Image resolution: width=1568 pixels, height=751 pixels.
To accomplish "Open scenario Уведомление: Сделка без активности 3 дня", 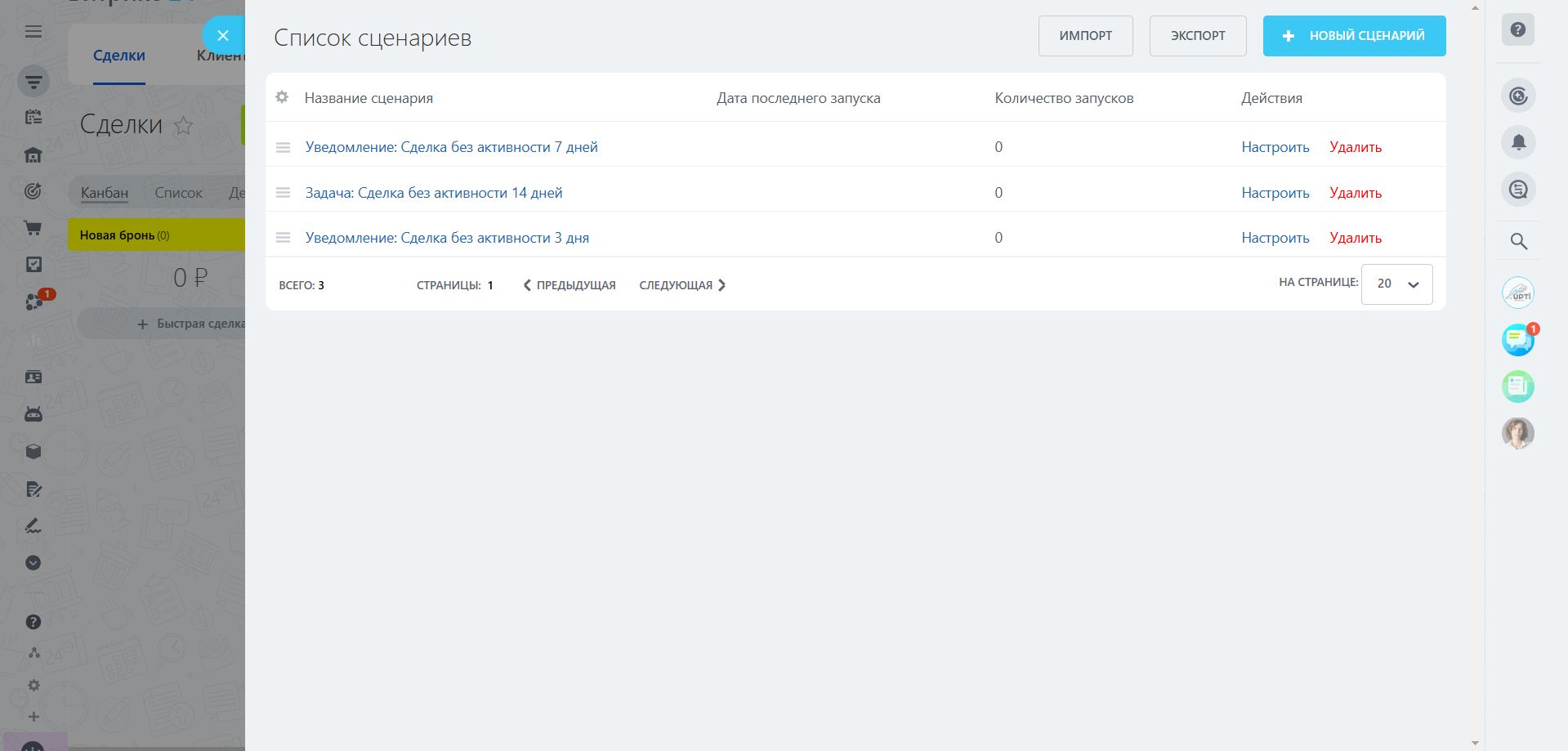I will (447, 238).
